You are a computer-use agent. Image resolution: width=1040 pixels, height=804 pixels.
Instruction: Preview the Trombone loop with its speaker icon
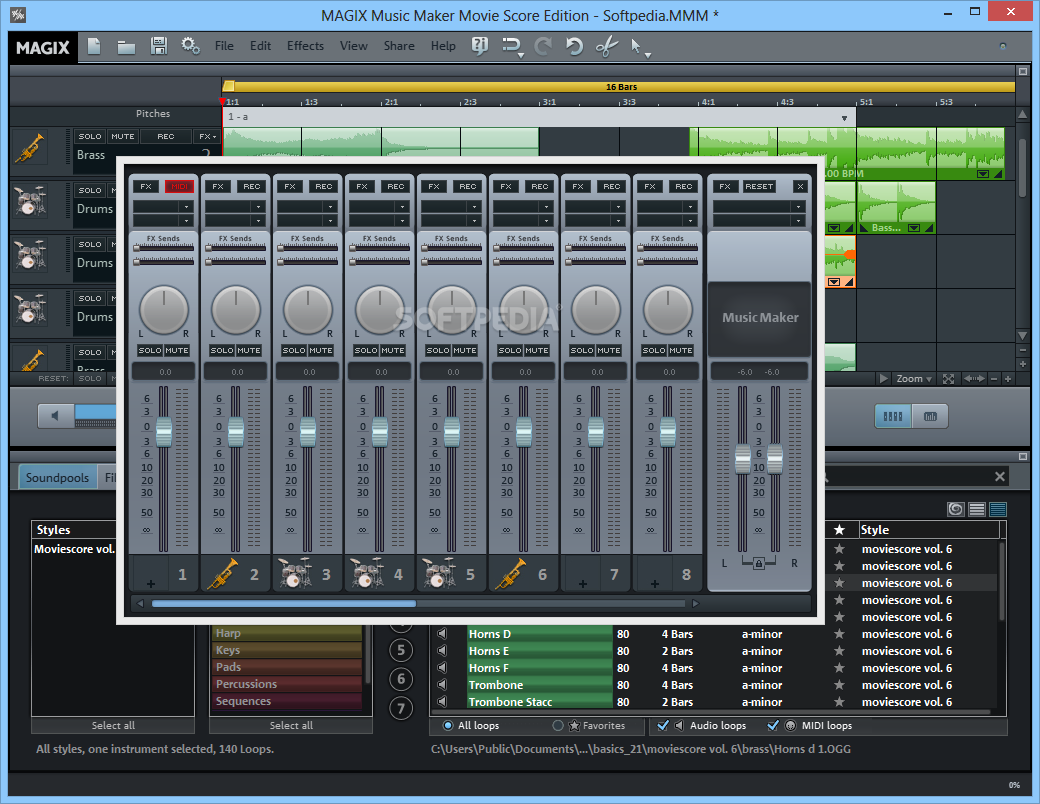(x=442, y=686)
